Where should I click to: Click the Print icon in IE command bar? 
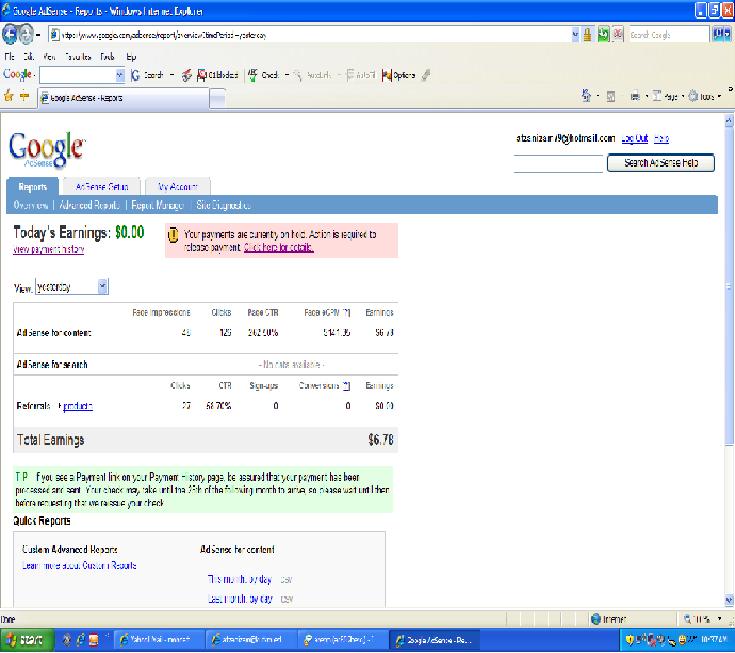[x=635, y=97]
